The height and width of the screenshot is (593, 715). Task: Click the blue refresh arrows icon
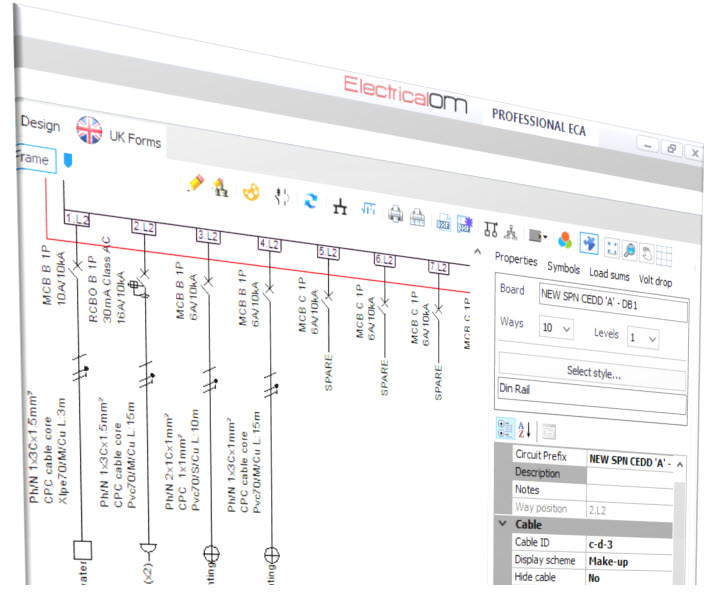coord(311,201)
